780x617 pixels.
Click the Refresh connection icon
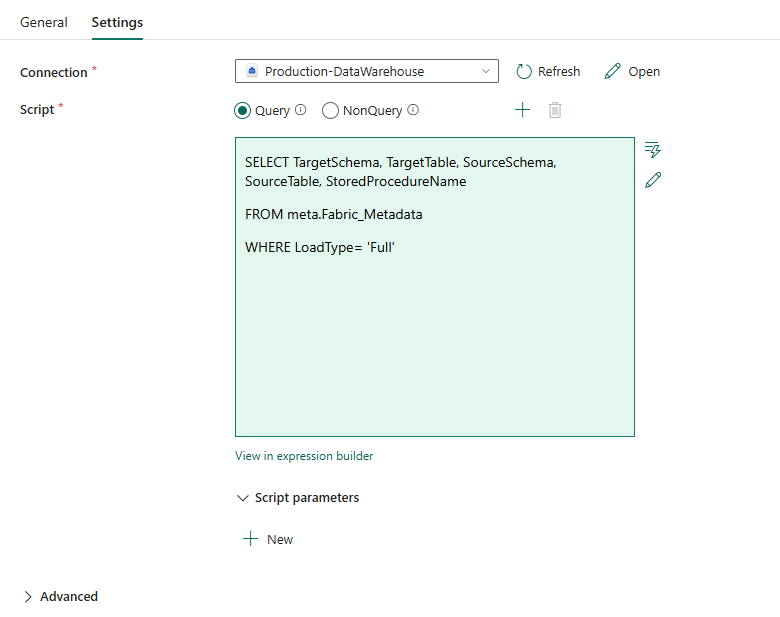click(x=524, y=71)
